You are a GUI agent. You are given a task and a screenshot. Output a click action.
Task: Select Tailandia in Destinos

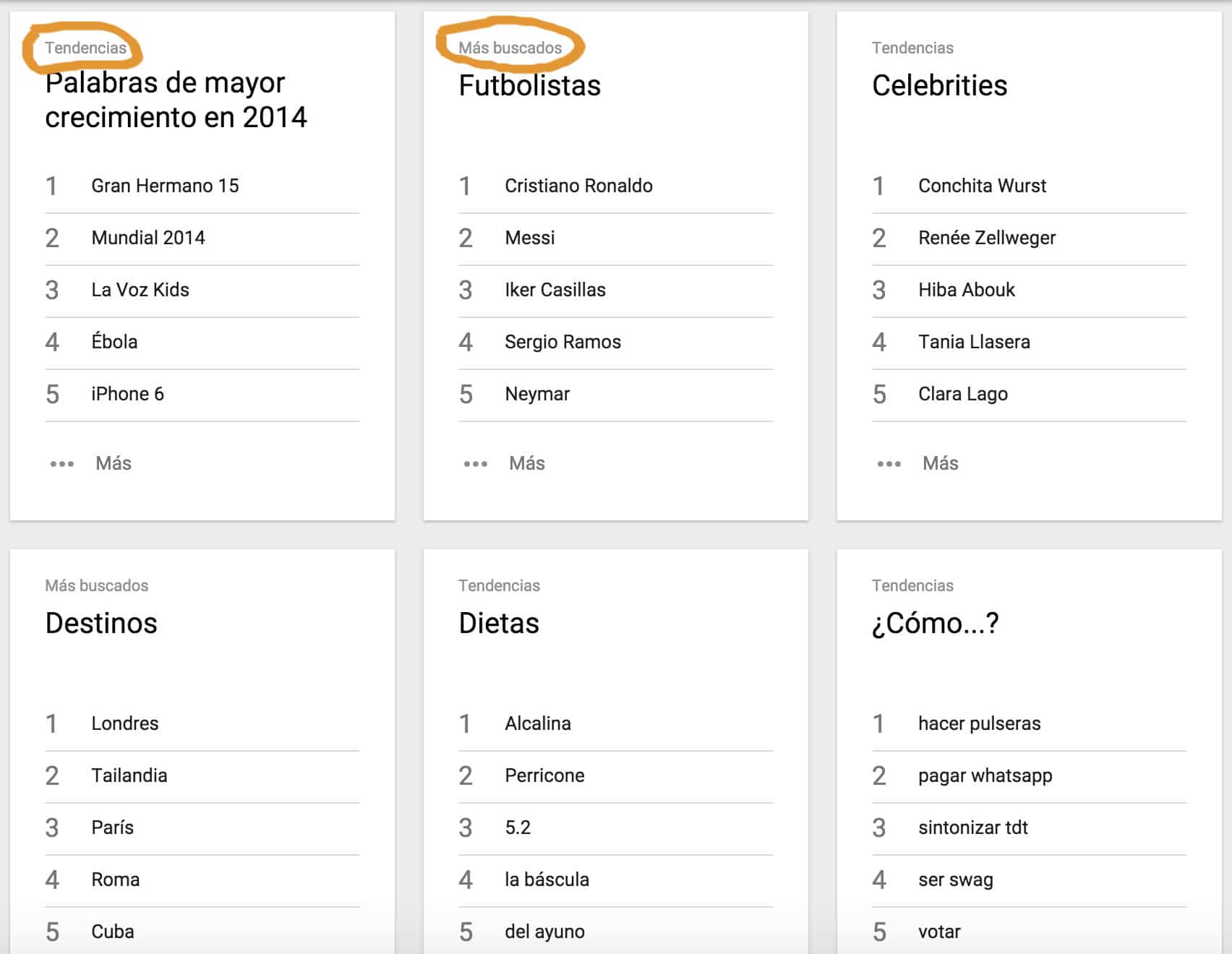[129, 775]
